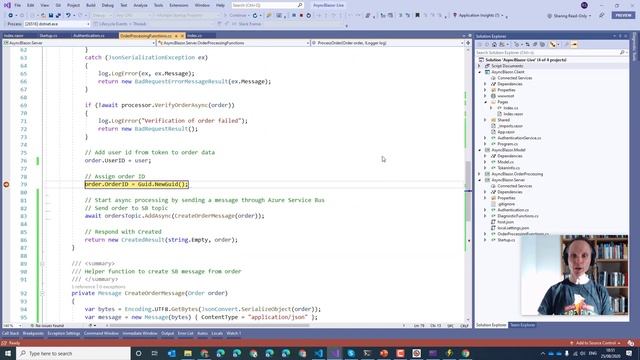Click the Send Feedback icon

point(602,15)
